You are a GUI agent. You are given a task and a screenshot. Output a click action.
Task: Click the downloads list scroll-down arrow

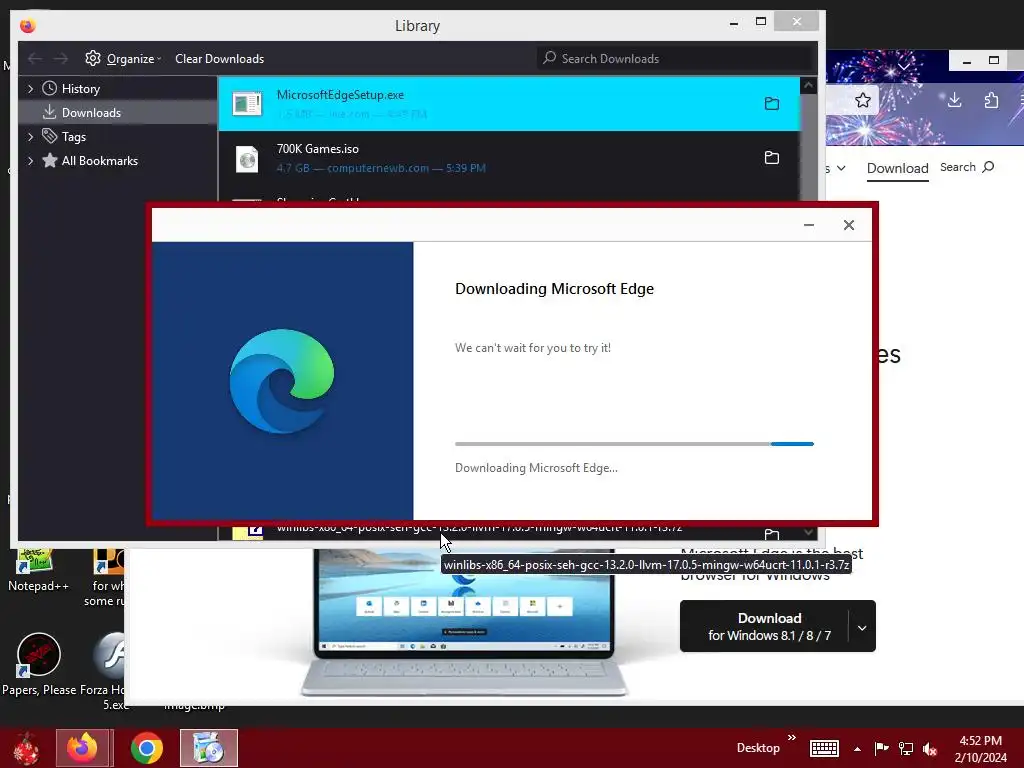[808, 532]
